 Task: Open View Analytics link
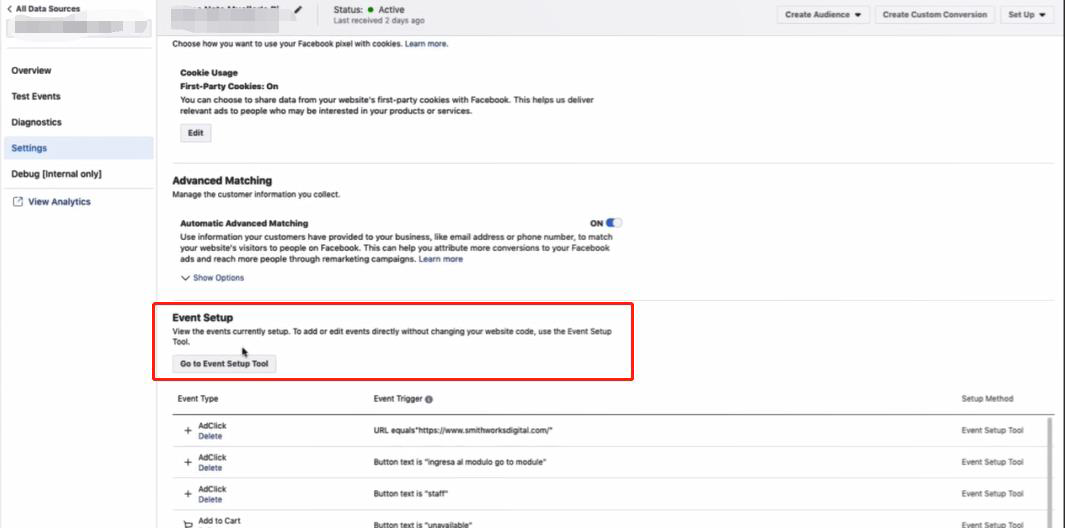[59, 202]
